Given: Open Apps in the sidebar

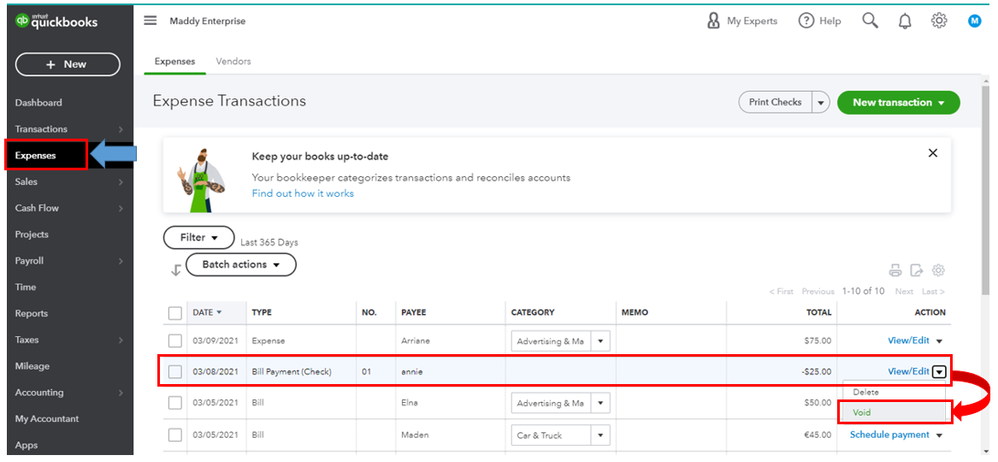Looking at the screenshot, I should point(26,445).
